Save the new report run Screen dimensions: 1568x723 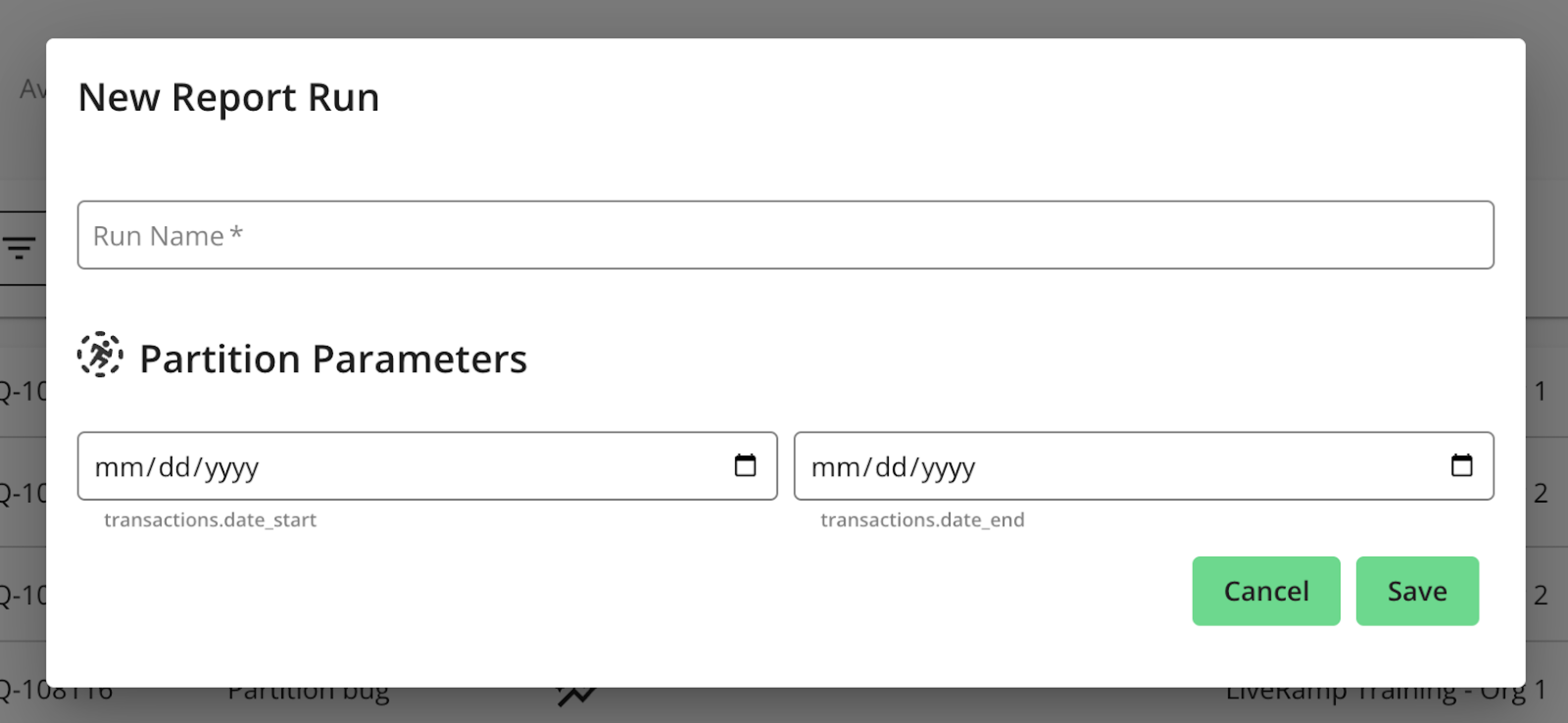[1417, 591]
